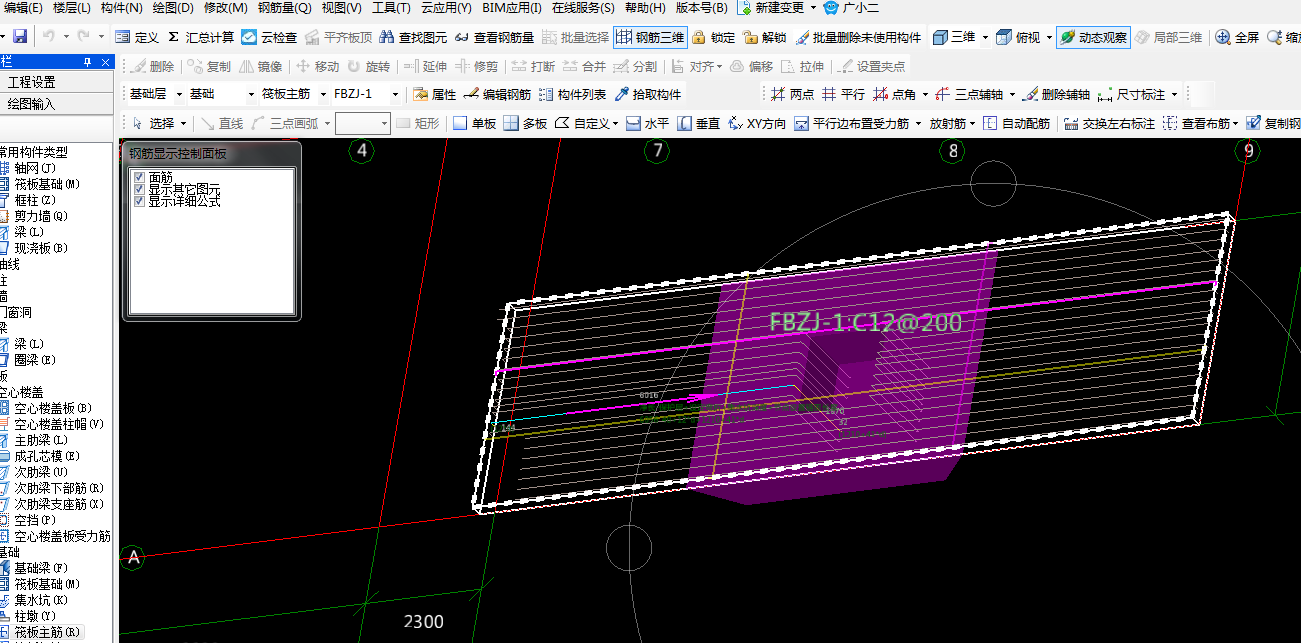Toggle the 面筋 checkbox
The width and height of the screenshot is (1301, 643).
[x=140, y=177]
